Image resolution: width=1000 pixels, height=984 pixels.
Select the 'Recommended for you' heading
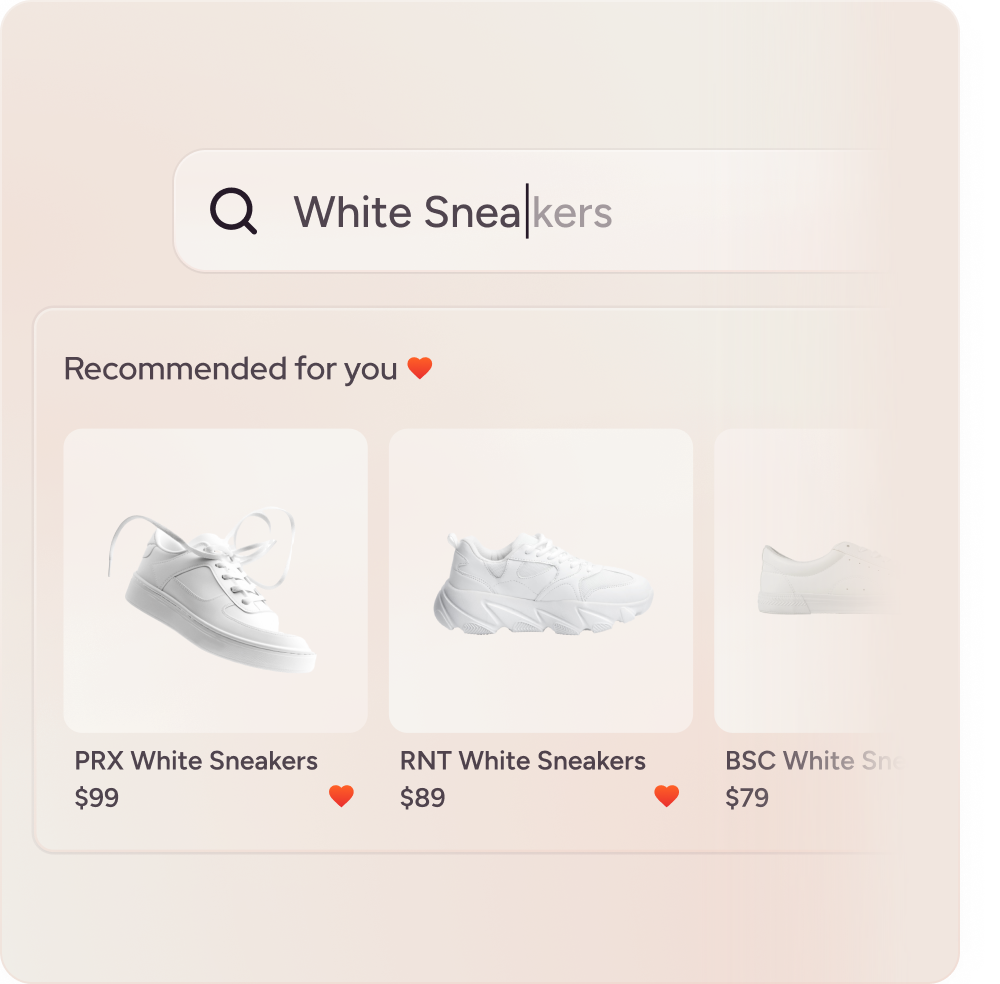230,369
